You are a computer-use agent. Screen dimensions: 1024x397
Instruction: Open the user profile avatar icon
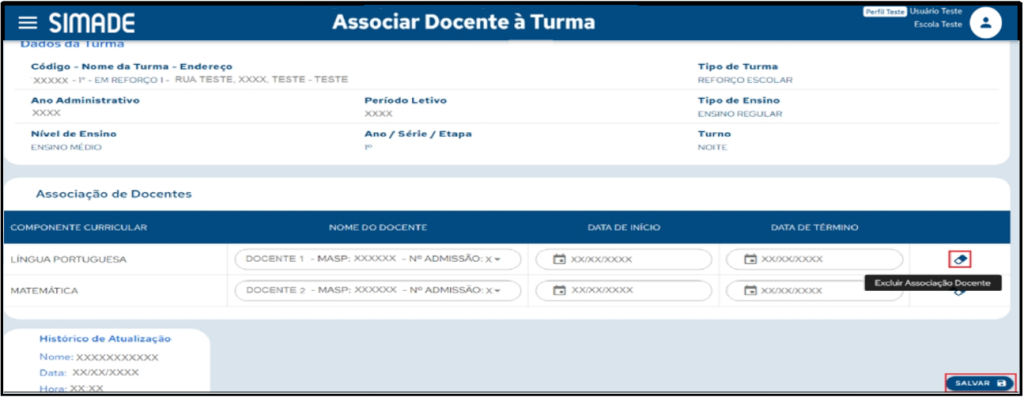(x=985, y=24)
